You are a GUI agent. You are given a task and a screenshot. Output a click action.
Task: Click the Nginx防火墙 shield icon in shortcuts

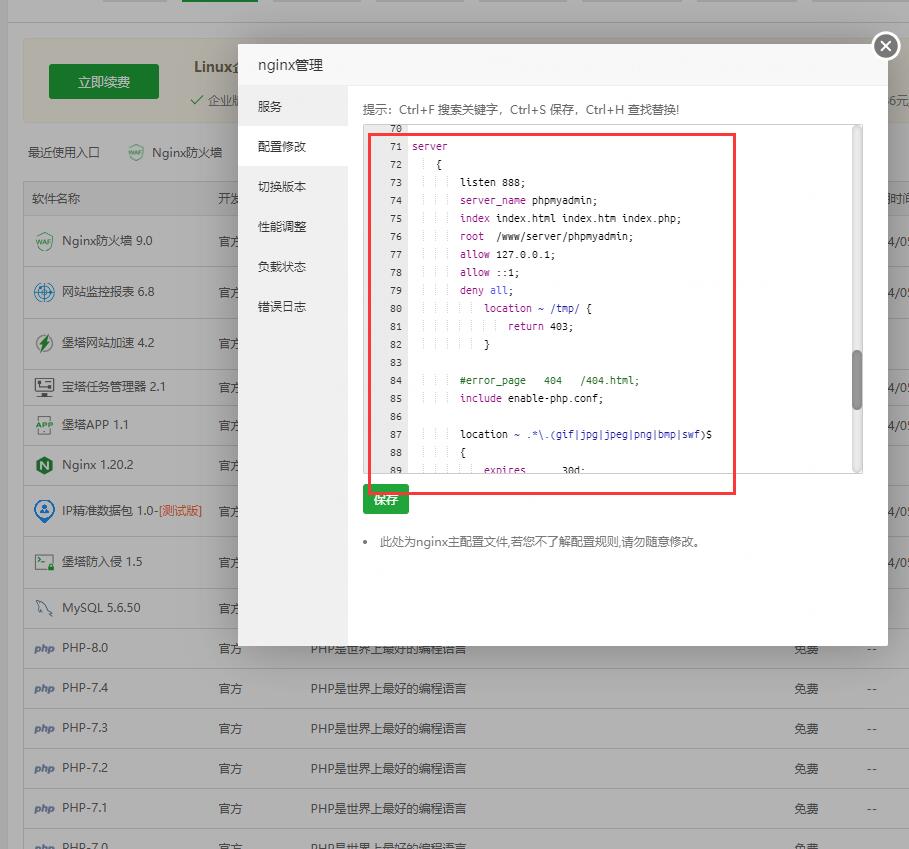coord(136,152)
